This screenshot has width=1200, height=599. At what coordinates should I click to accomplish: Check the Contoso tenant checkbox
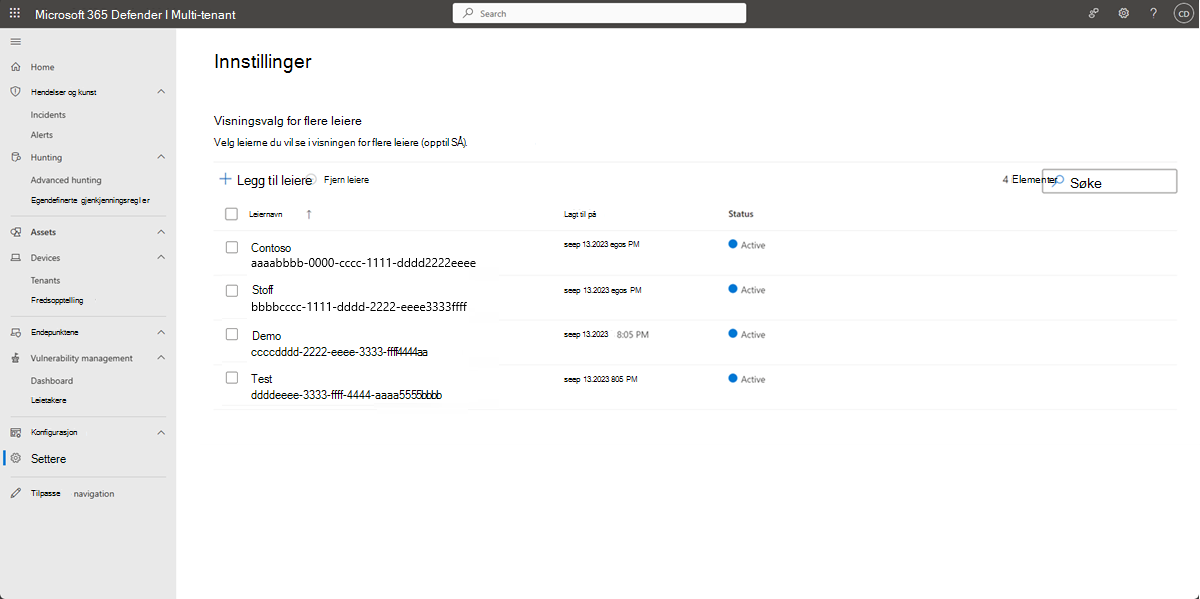tap(232, 247)
